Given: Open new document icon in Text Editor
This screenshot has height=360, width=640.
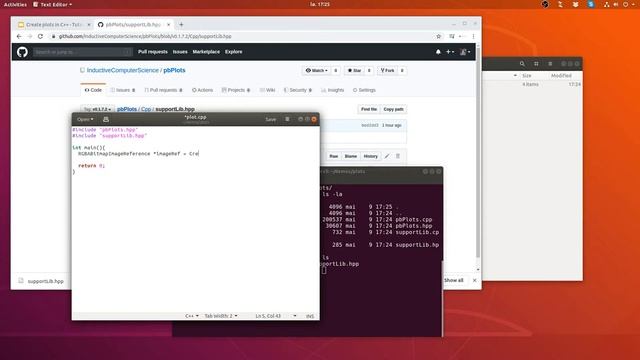Looking at the screenshot, I should 106,119.
